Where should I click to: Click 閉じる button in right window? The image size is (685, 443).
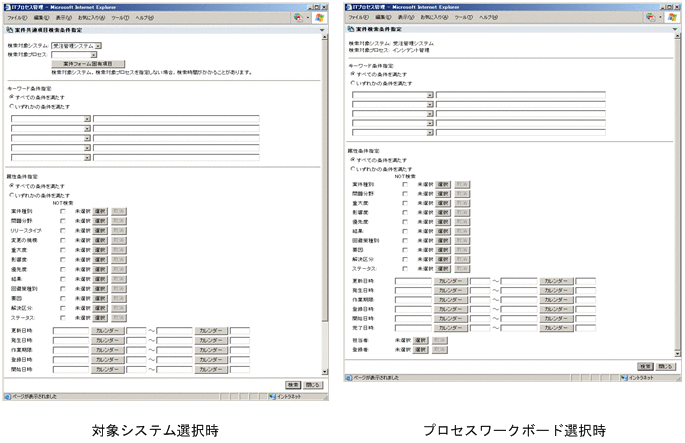click(x=665, y=367)
